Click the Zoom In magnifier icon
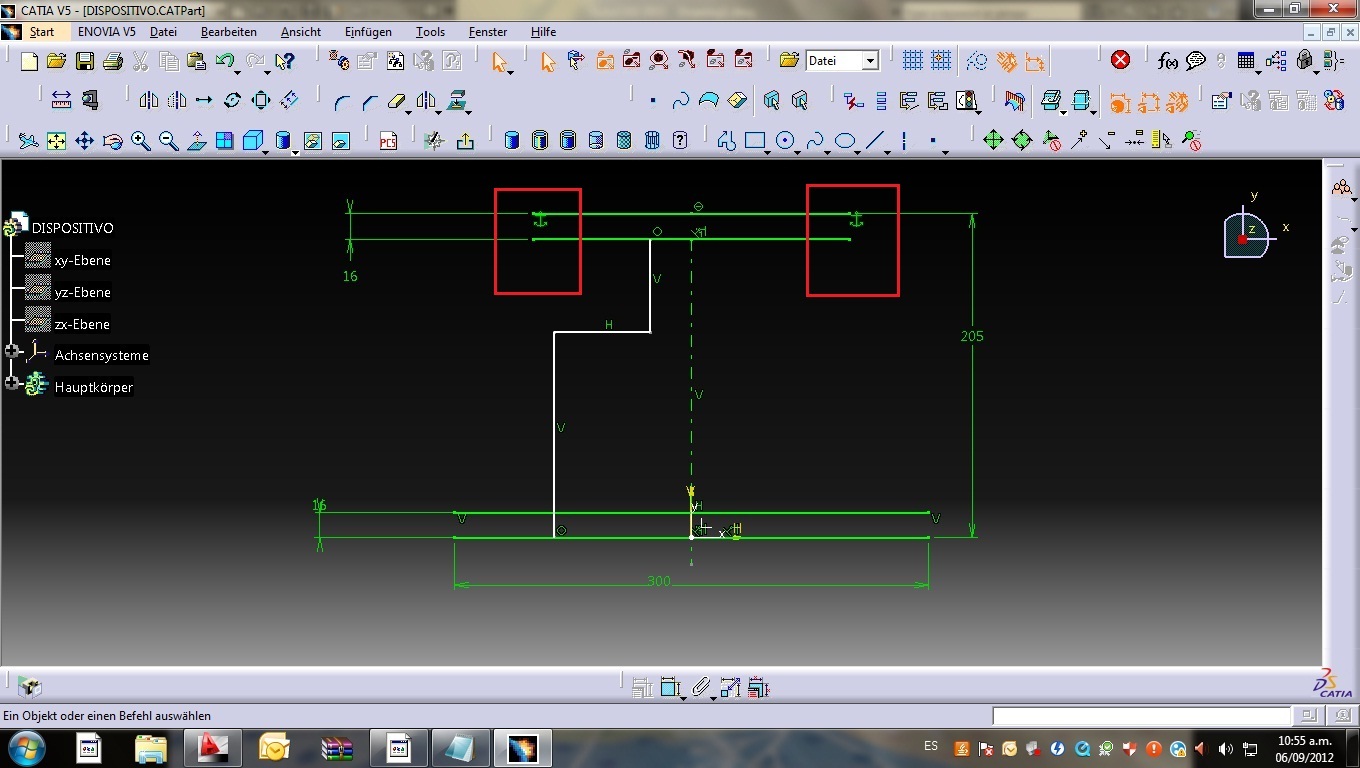1360x768 pixels. (141, 141)
